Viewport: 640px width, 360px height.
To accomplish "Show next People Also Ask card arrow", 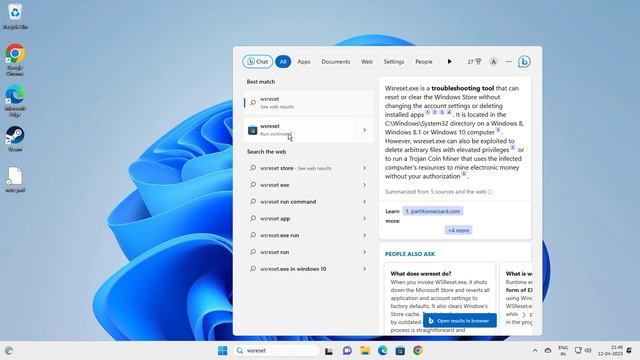I will 524,315.
